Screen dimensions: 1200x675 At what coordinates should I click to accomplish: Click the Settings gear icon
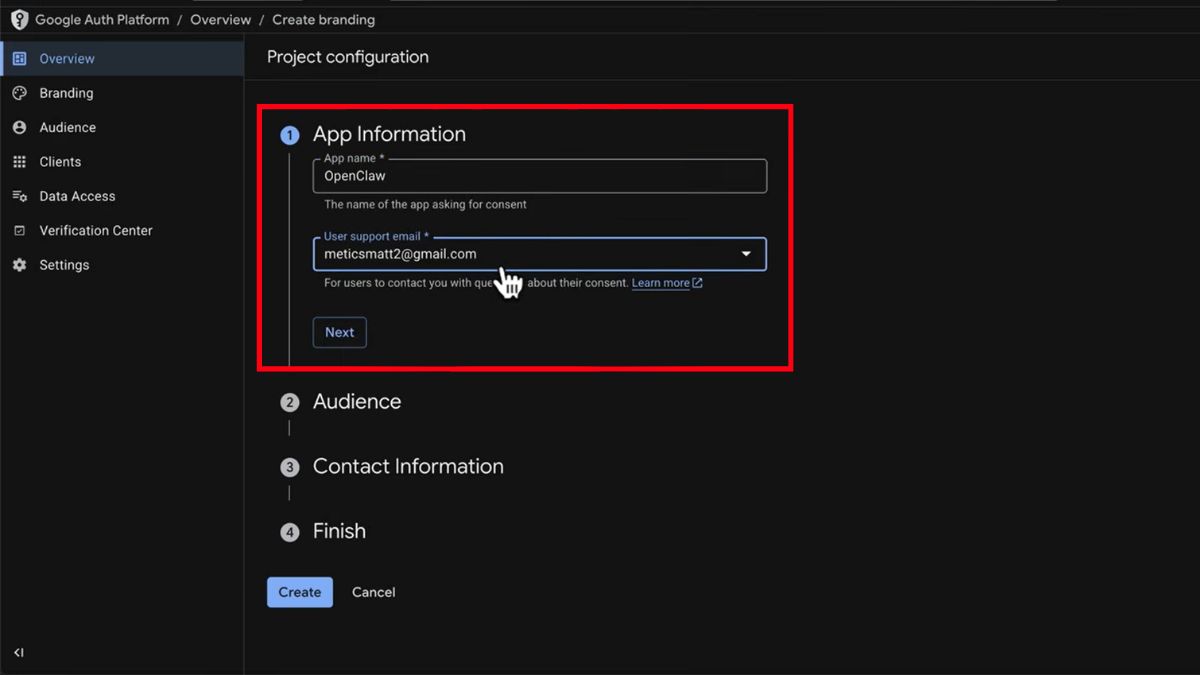pyautogui.click(x=19, y=265)
